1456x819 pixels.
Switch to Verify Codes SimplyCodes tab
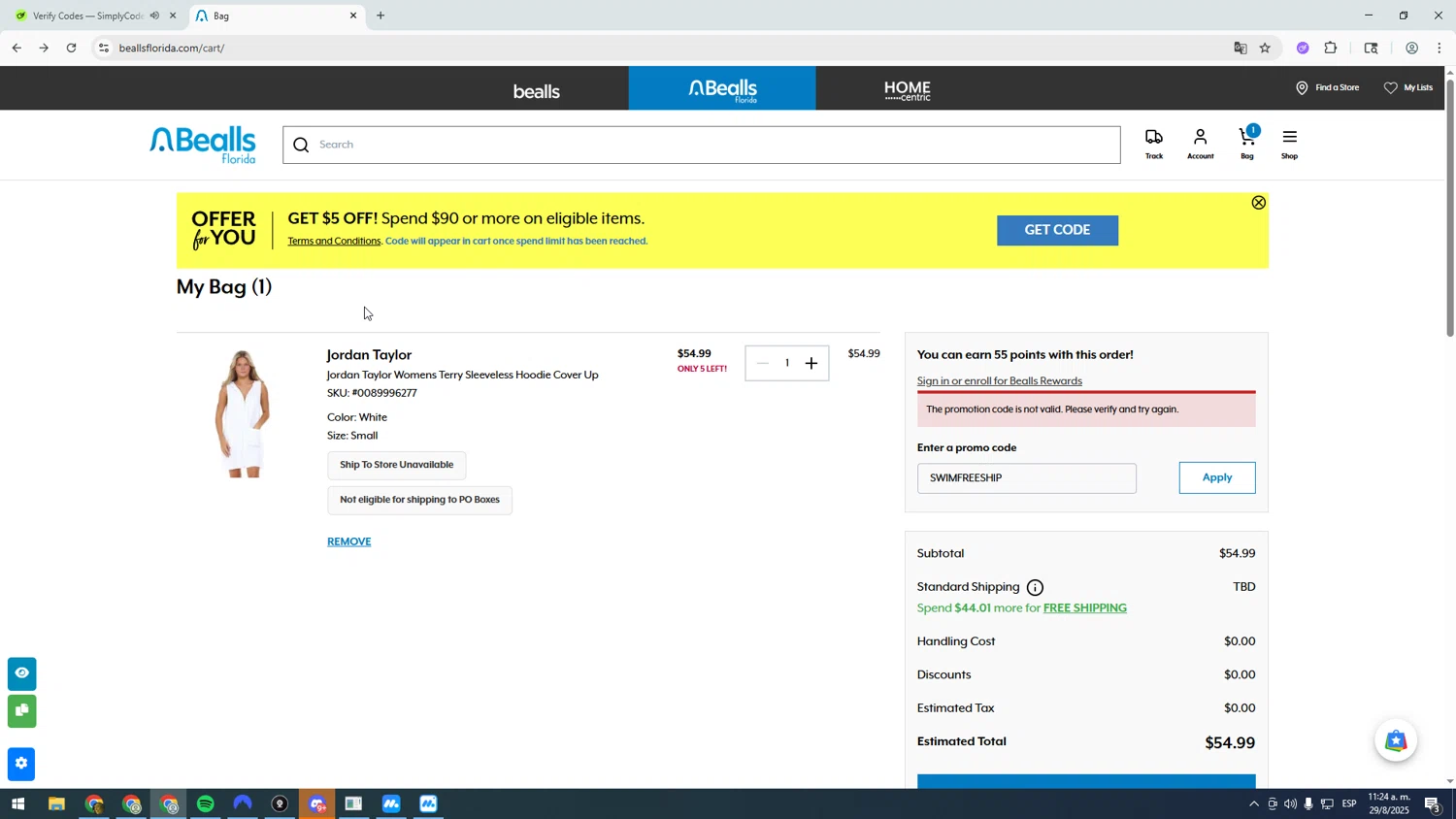[x=87, y=16]
